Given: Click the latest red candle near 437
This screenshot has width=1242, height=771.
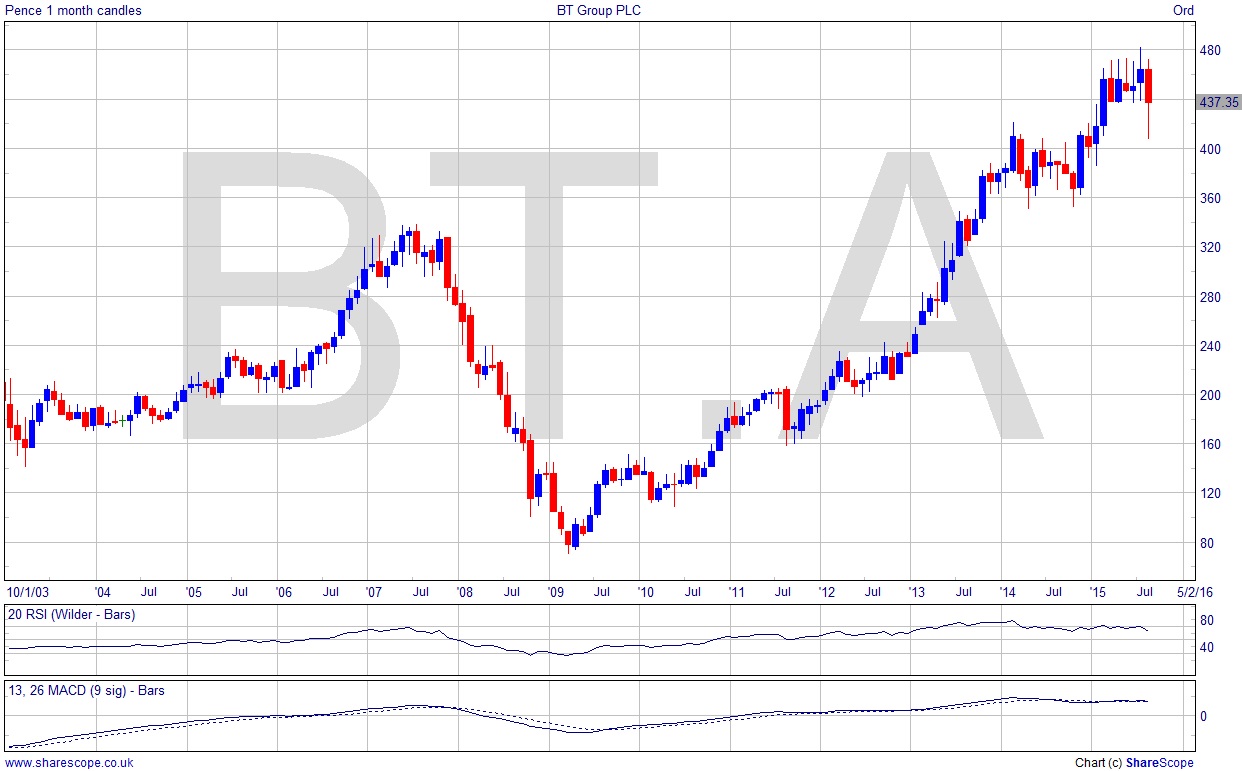Looking at the screenshot, I should coord(1149,85).
